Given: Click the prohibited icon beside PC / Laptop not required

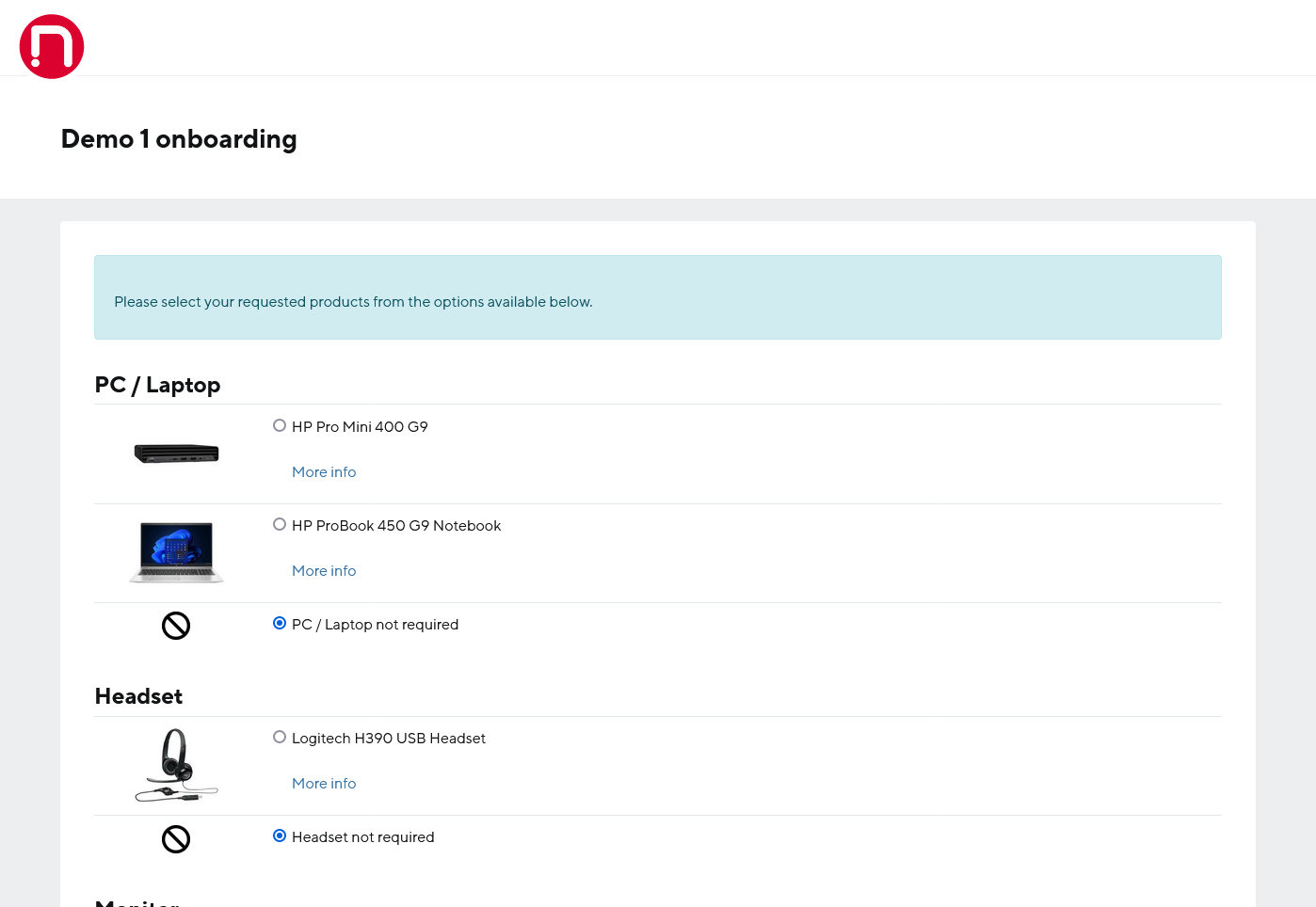Looking at the screenshot, I should [176, 626].
